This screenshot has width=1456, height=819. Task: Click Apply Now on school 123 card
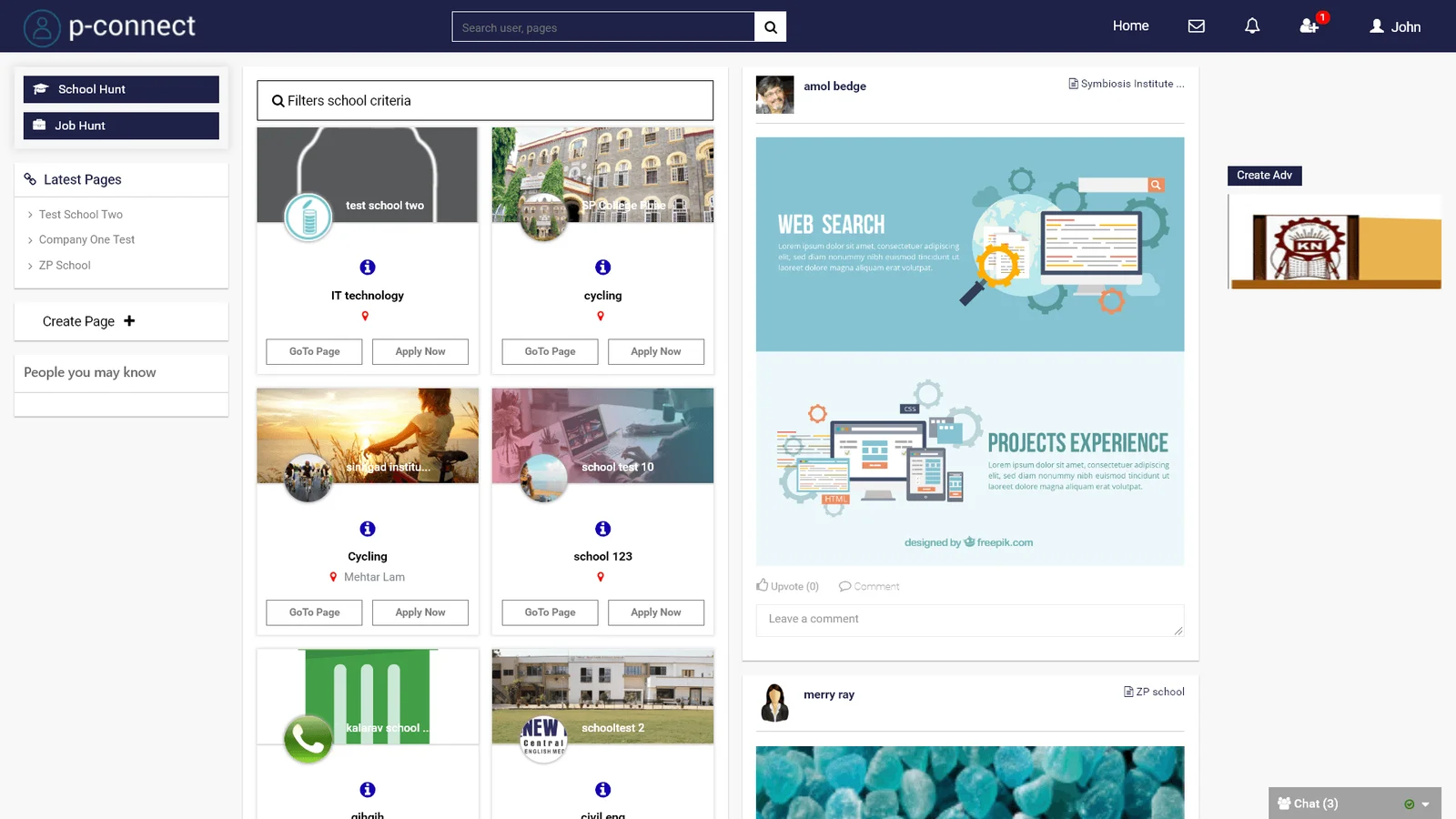click(656, 612)
